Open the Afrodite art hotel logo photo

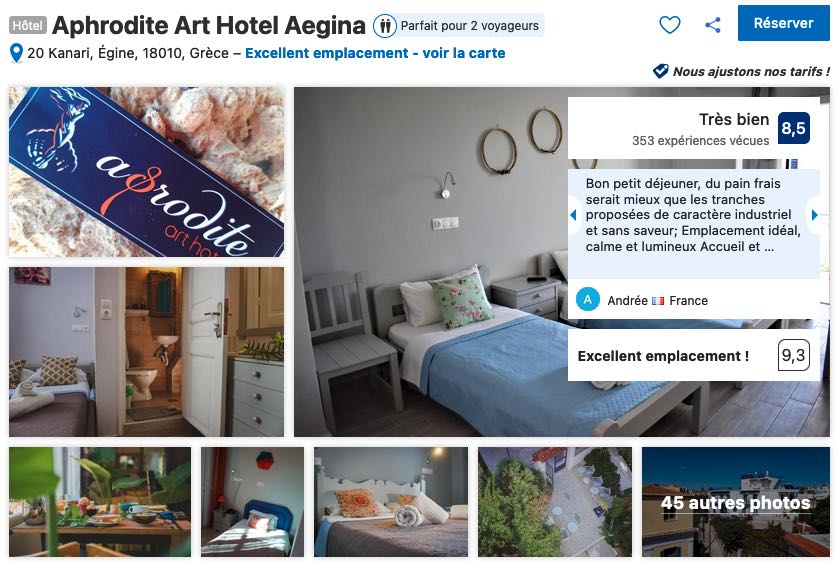[x=146, y=172]
